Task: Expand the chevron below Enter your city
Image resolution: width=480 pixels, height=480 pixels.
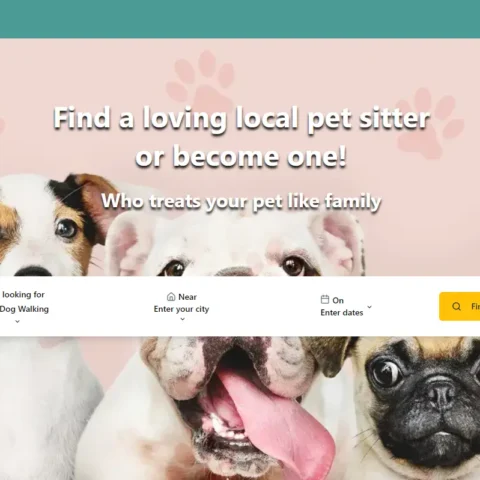Action: (182, 319)
